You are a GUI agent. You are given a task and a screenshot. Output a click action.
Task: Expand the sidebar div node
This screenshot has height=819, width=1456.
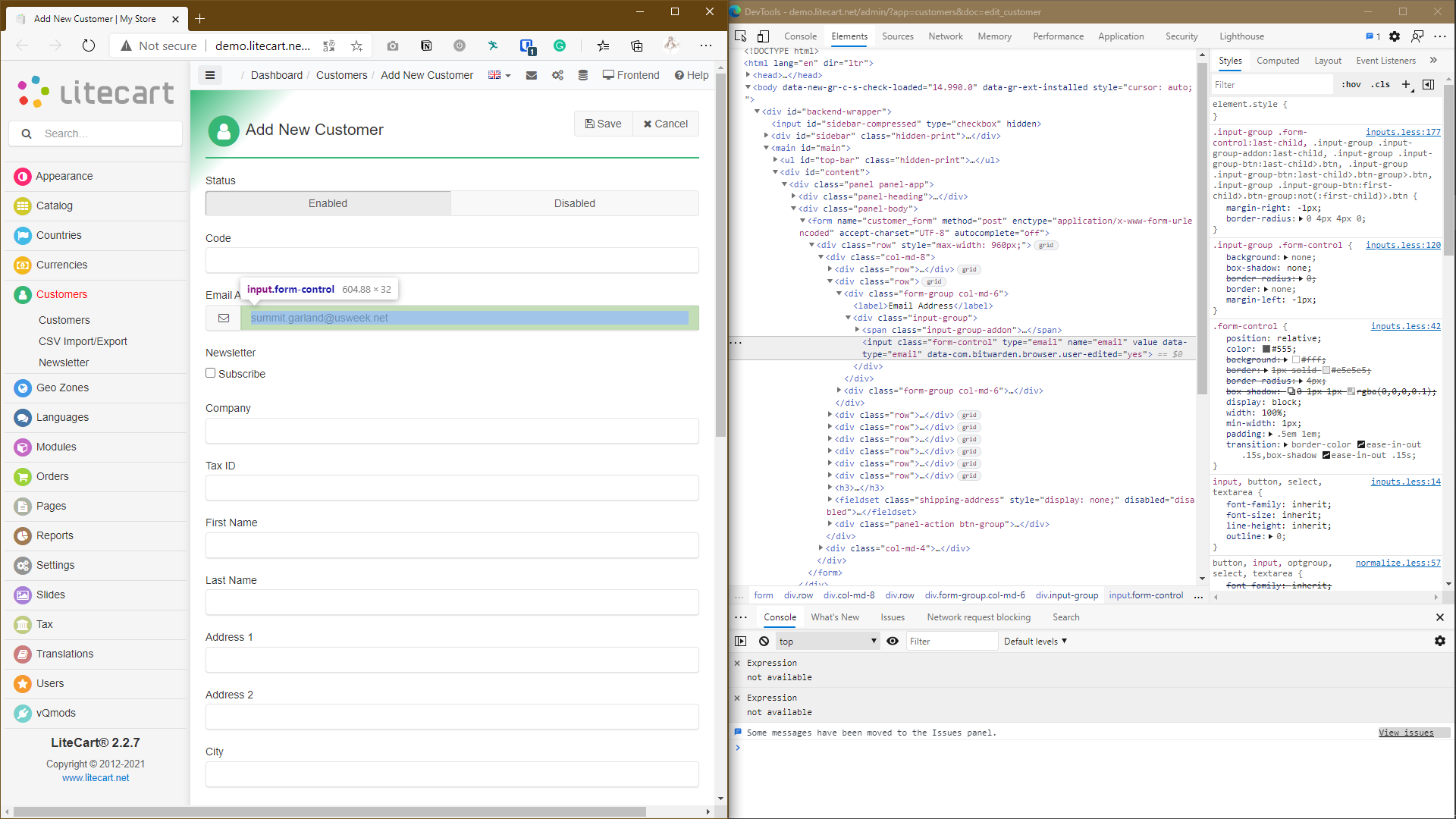coord(766,136)
